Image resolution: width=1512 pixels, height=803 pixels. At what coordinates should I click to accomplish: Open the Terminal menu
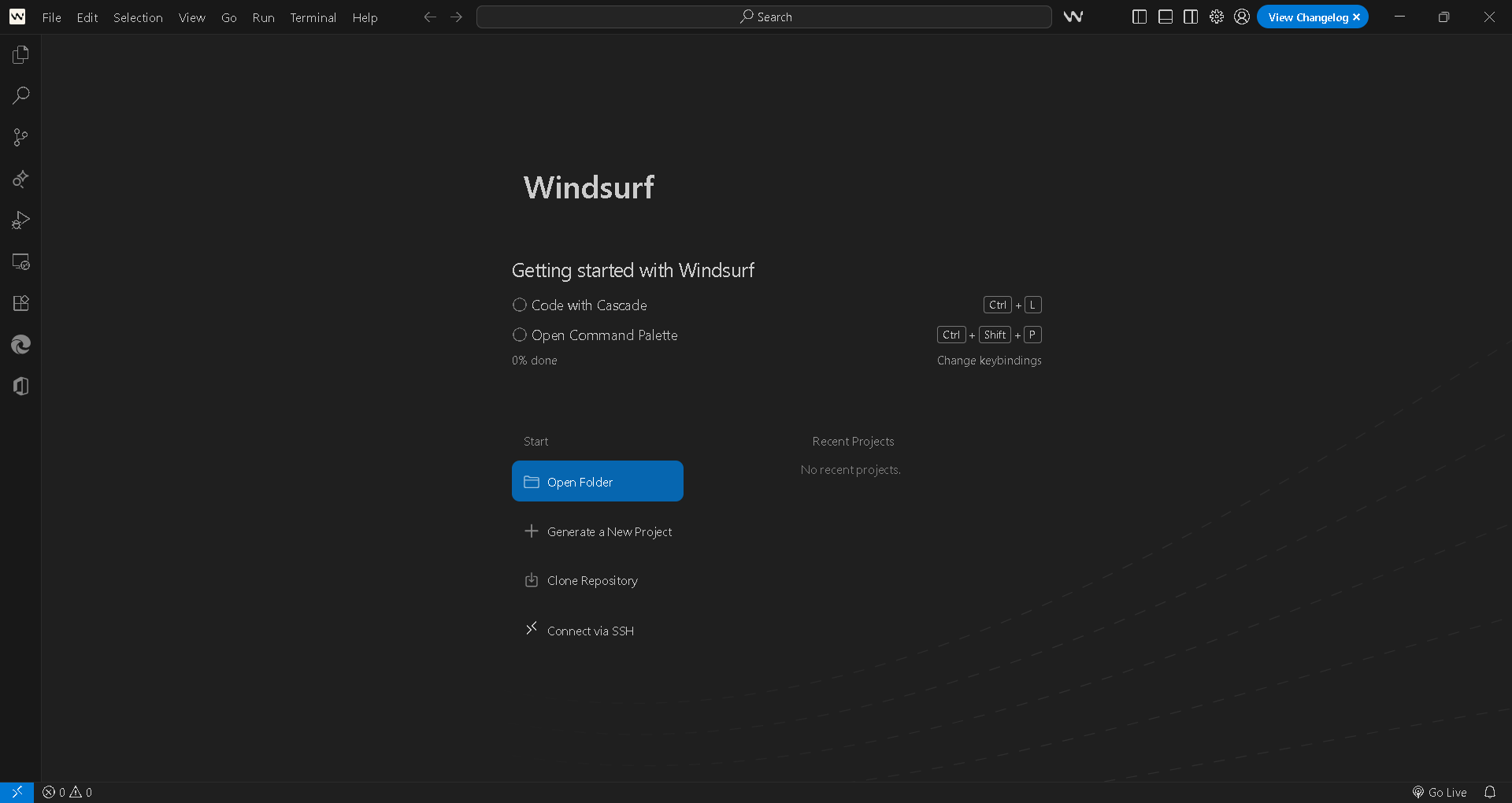[x=313, y=17]
